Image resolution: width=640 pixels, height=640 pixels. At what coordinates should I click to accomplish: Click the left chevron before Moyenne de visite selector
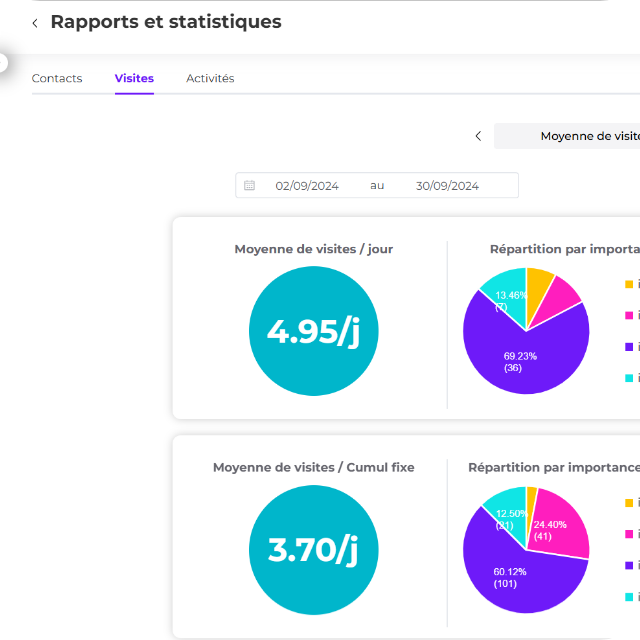(x=478, y=136)
